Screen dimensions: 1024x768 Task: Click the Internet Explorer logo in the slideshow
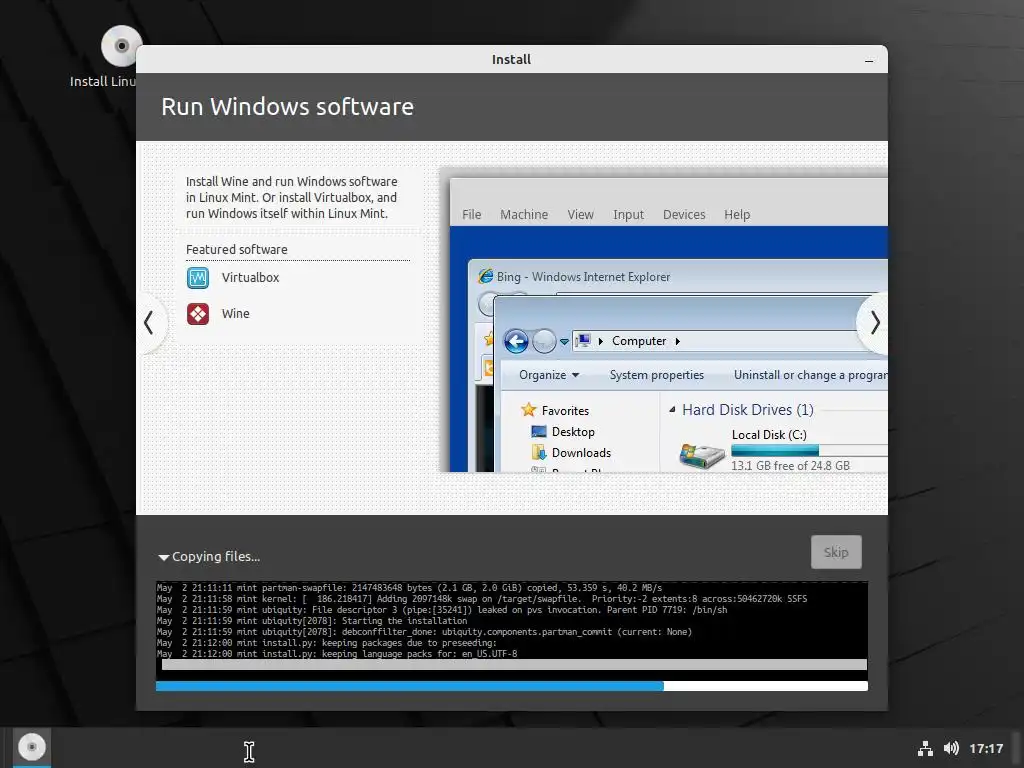click(x=485, y=276)
